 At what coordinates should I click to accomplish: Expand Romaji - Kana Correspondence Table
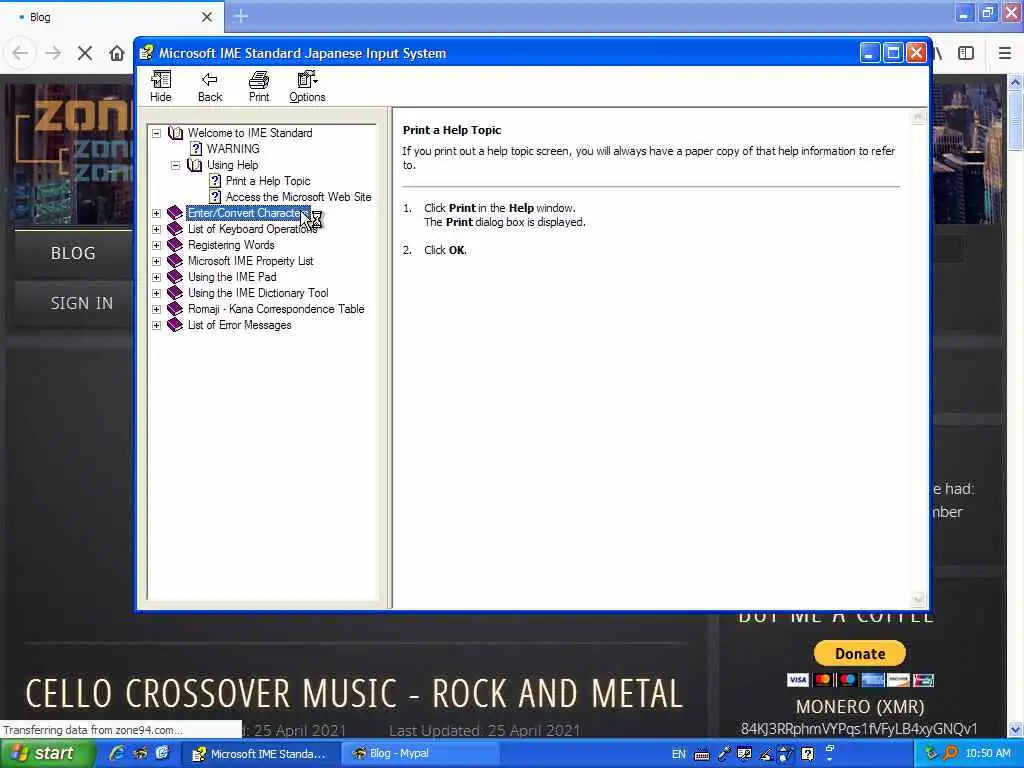click(157, 310)
